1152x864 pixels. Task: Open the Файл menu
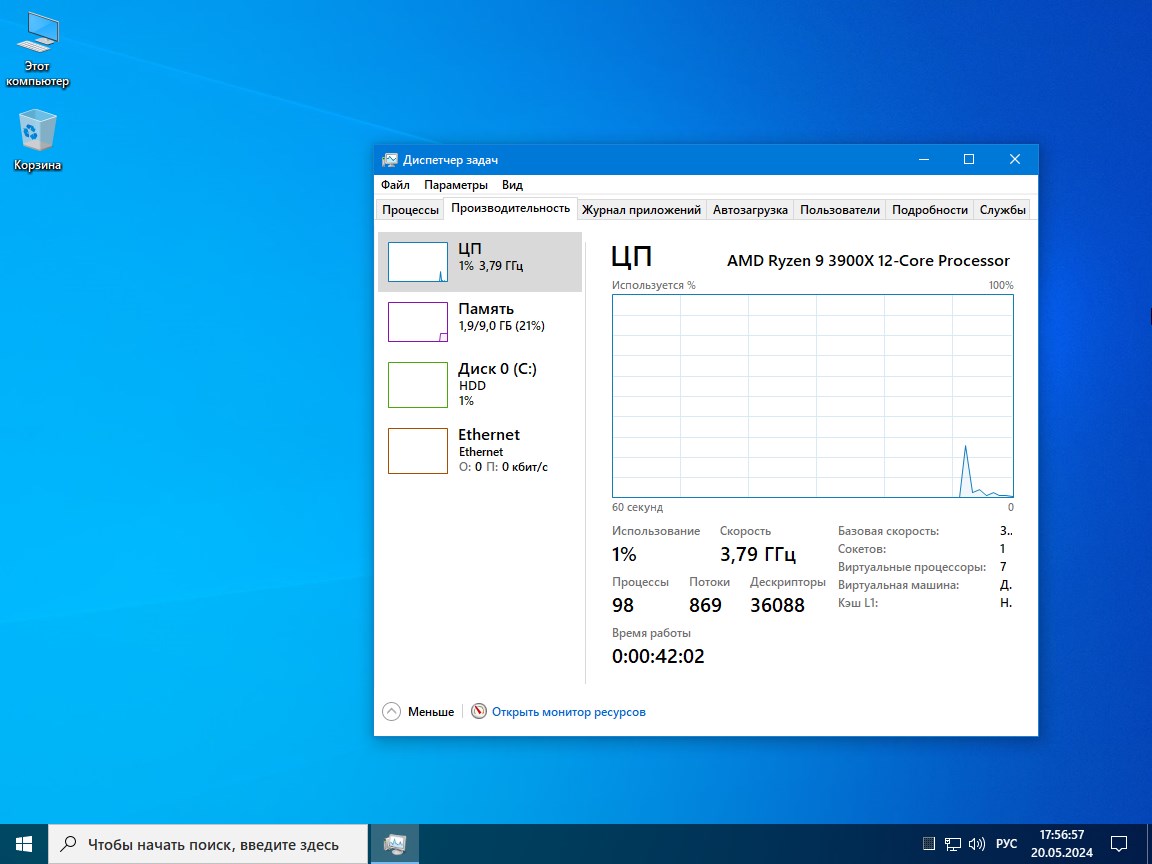click(x=394, y=184)
